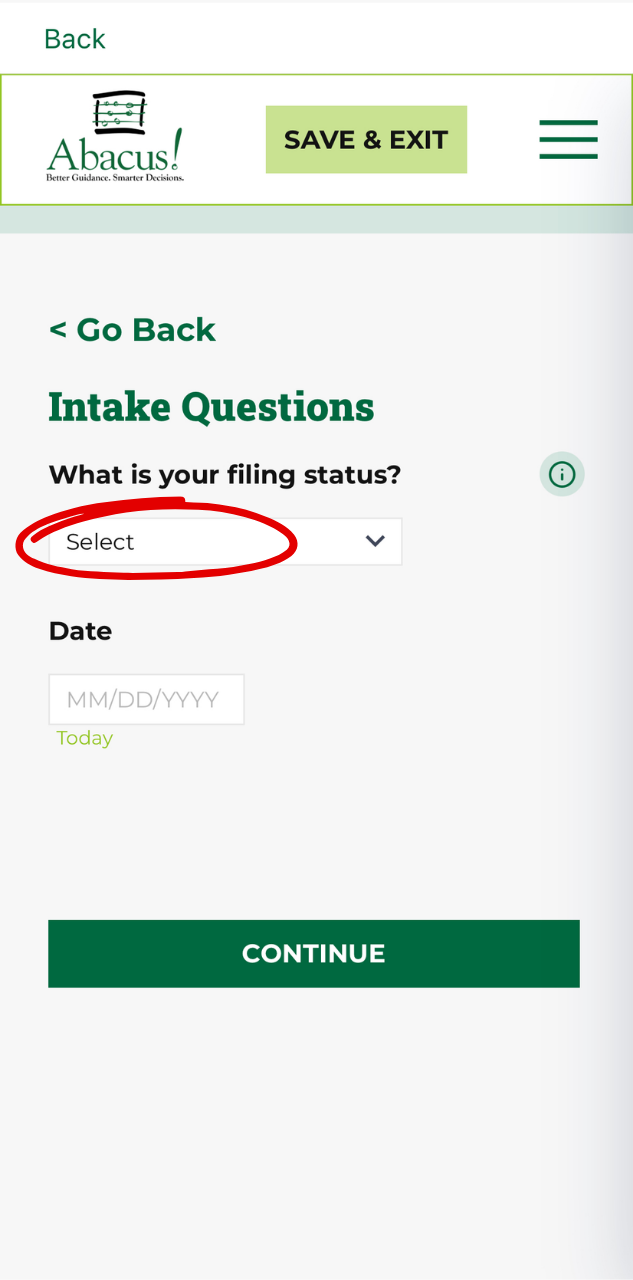The width and height of the screenshot is (633, 1280).
Task: Open the hamburger menu
Action: point(568,140)
